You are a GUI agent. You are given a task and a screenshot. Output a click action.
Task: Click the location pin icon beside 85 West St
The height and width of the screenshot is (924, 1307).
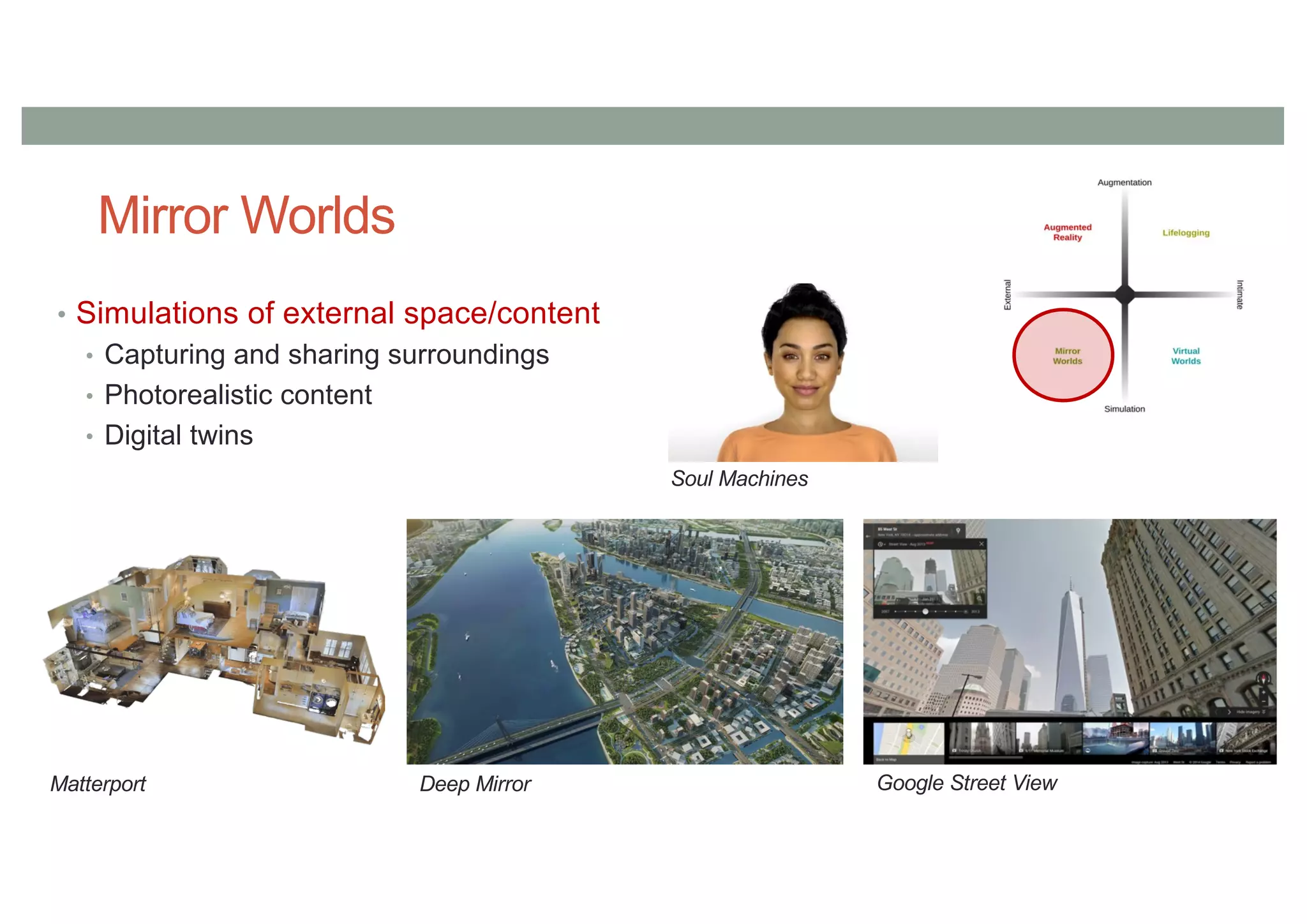pyautogui.click(x=958, y=531)
